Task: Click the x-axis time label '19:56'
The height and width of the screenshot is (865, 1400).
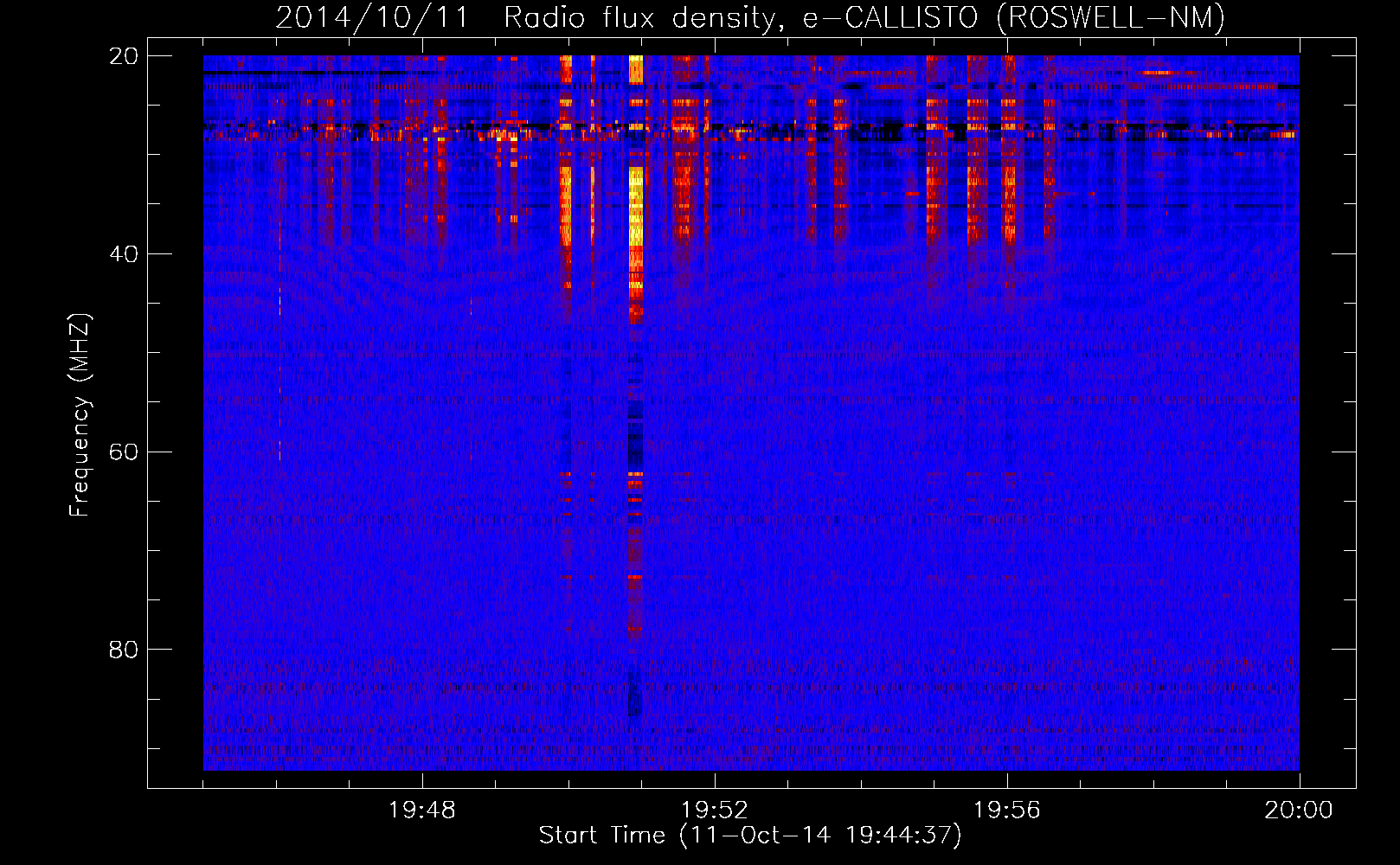Action: (x=1007, y=811)
